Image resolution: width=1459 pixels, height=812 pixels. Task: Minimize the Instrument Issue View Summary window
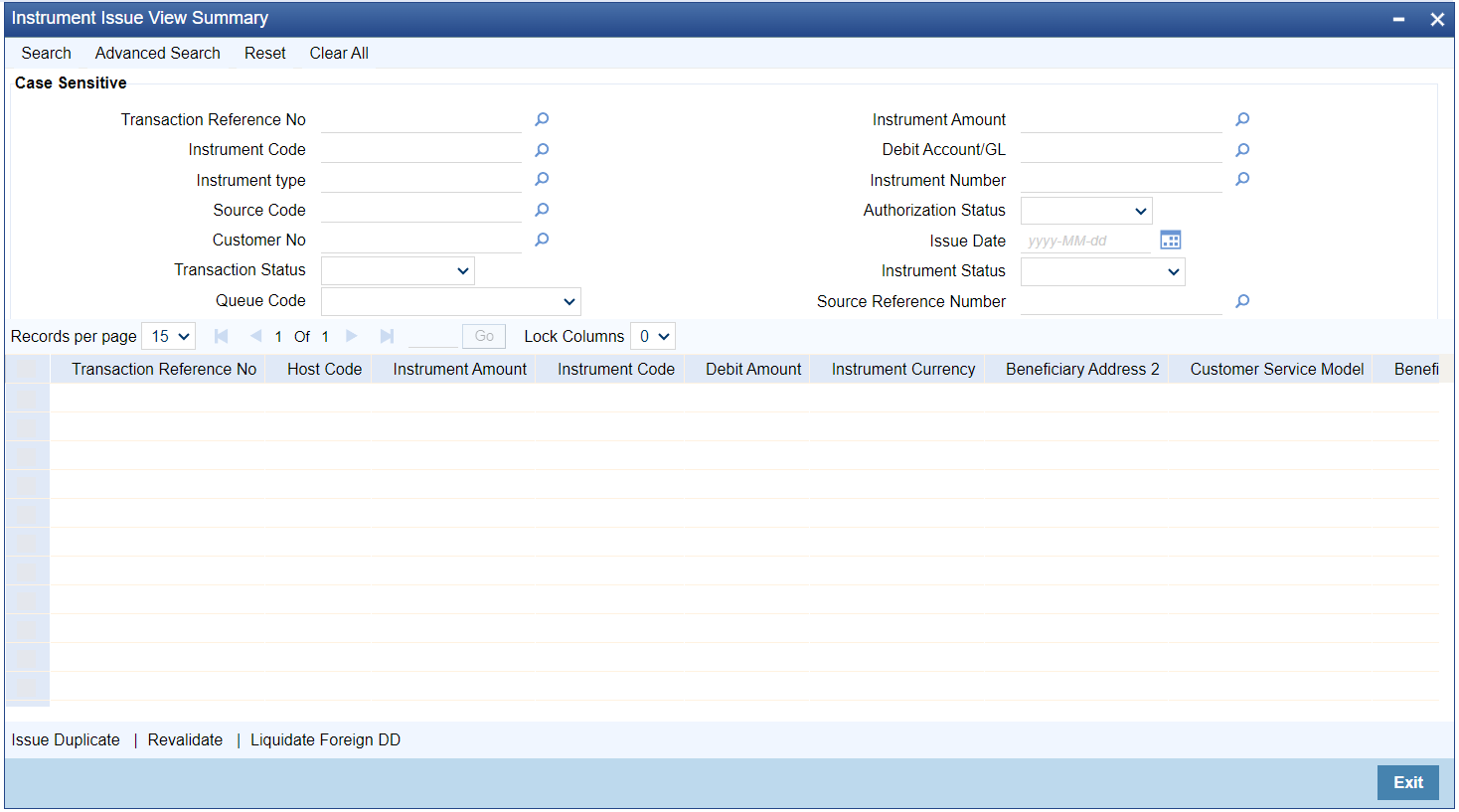(1398, 19)
